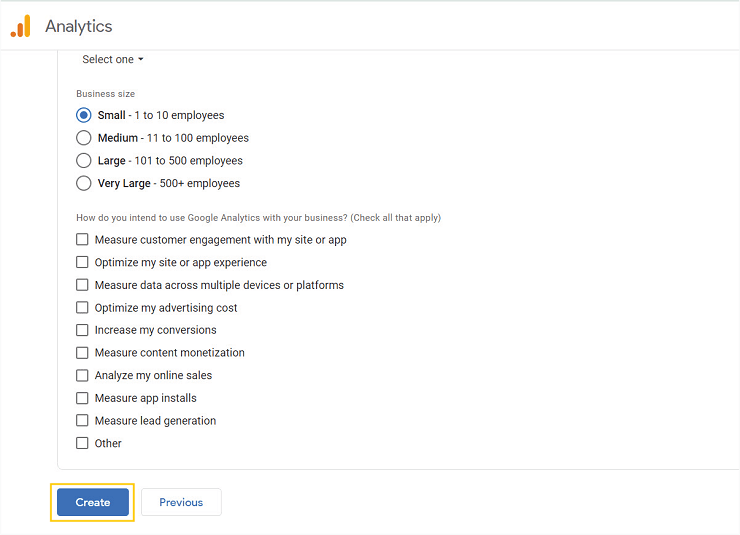Check Measure customer engagement with my site
This screenshot has width=740, height=535.
point(82,239)
